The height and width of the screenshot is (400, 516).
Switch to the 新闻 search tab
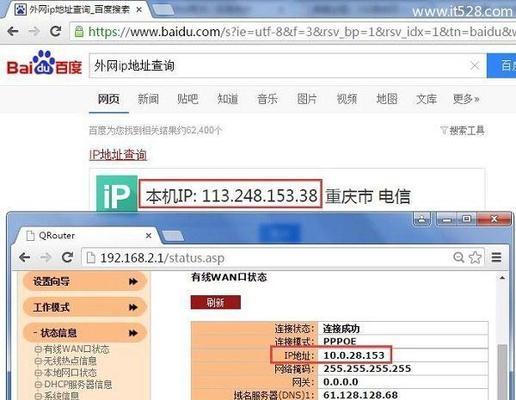pyautogui.click(x=148, y=99)
